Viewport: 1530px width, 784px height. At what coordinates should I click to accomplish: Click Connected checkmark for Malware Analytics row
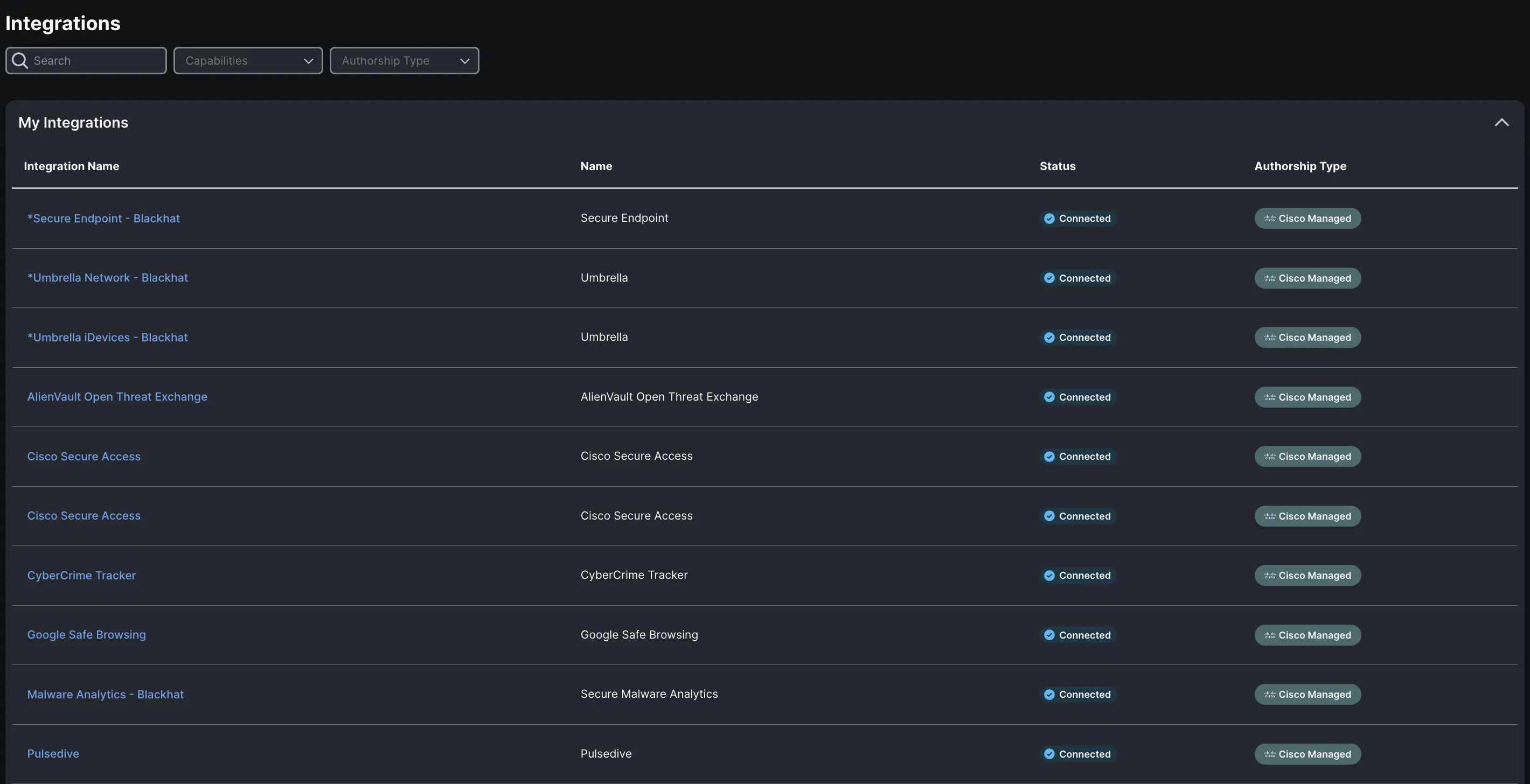(x=1049, y=695)
